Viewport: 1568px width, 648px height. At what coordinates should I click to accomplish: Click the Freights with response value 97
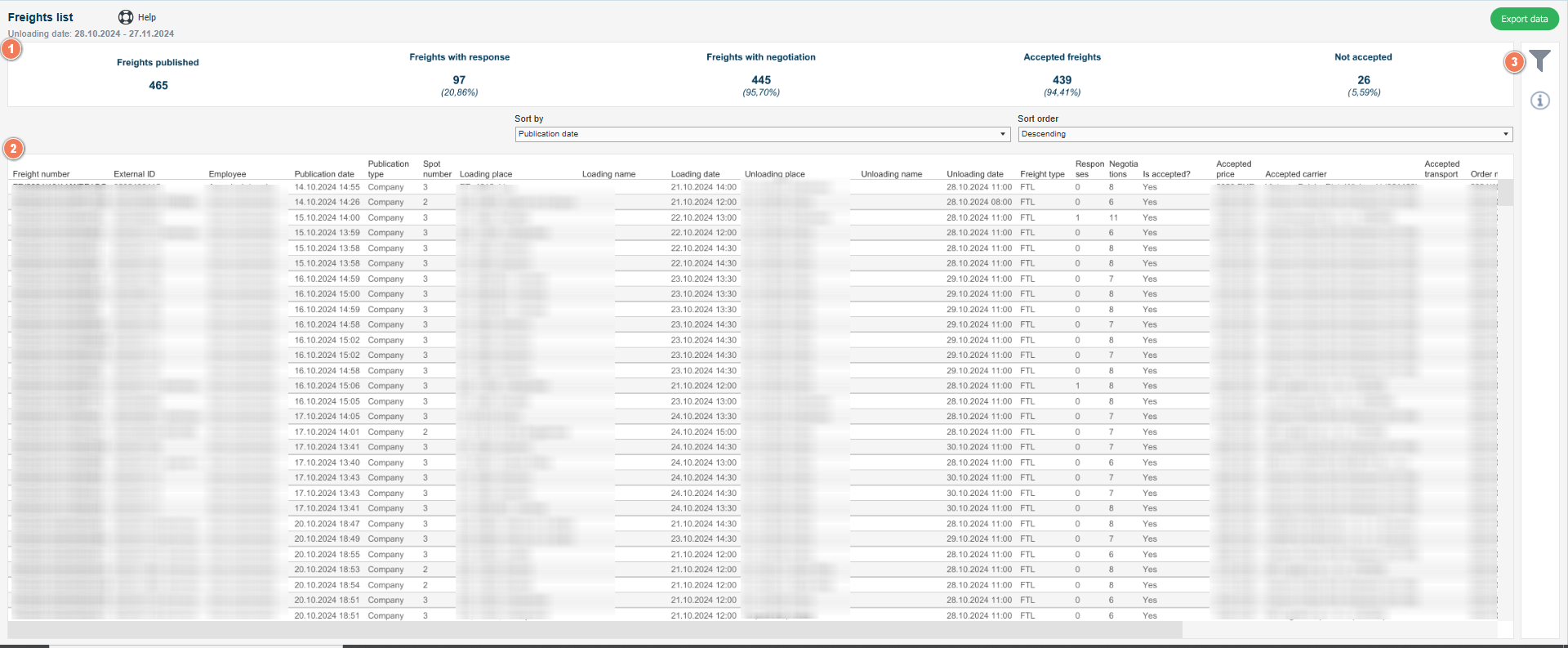(459, 80)
